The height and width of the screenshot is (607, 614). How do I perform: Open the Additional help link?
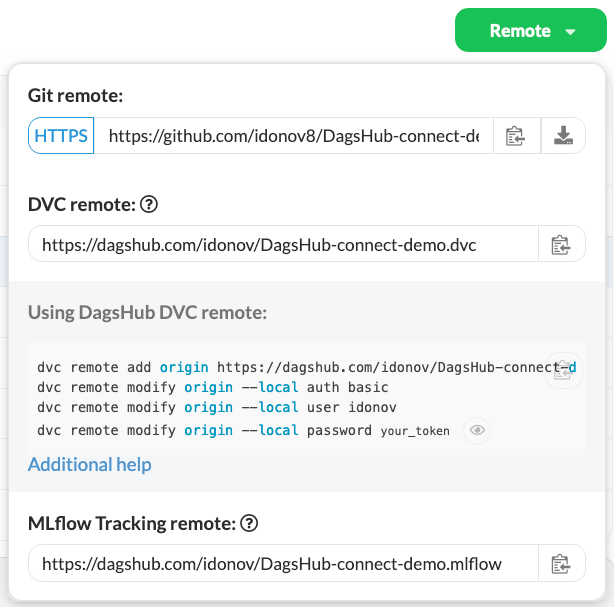click(x=90, y=464)
